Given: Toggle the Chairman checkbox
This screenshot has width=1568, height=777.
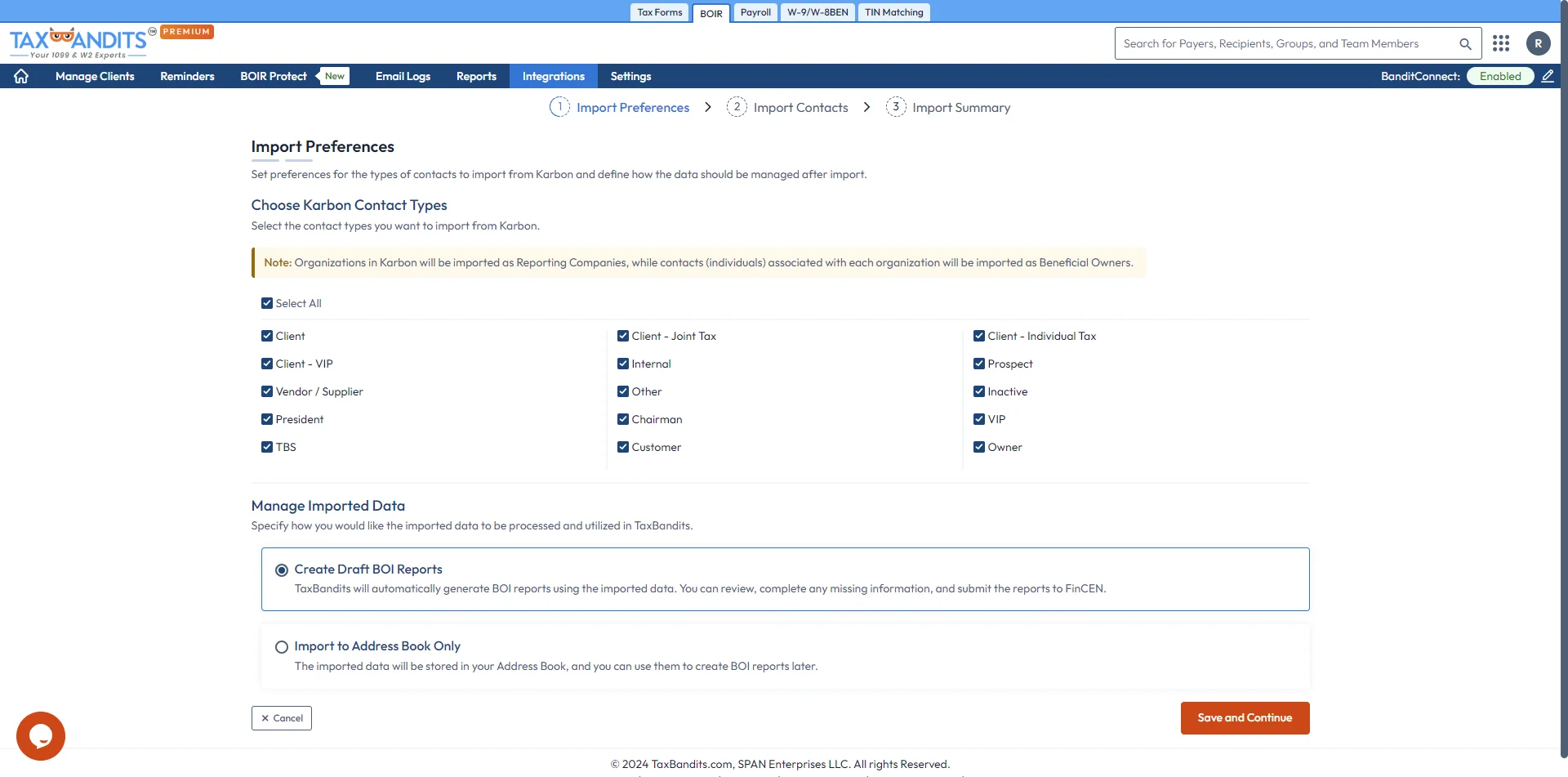Looking at the screenshot, I should (x=623, y=419).
